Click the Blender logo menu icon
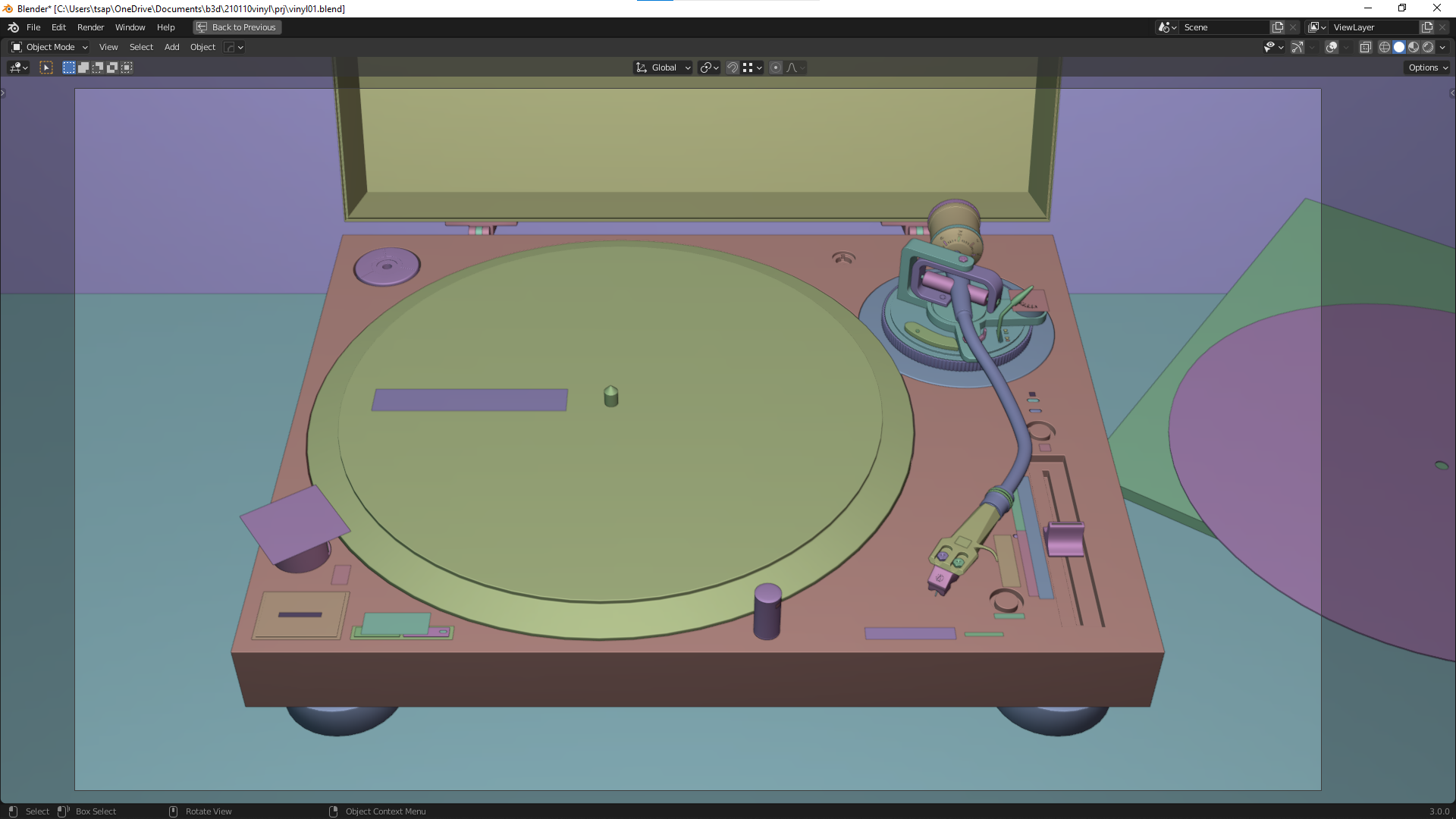 [13, 27]
